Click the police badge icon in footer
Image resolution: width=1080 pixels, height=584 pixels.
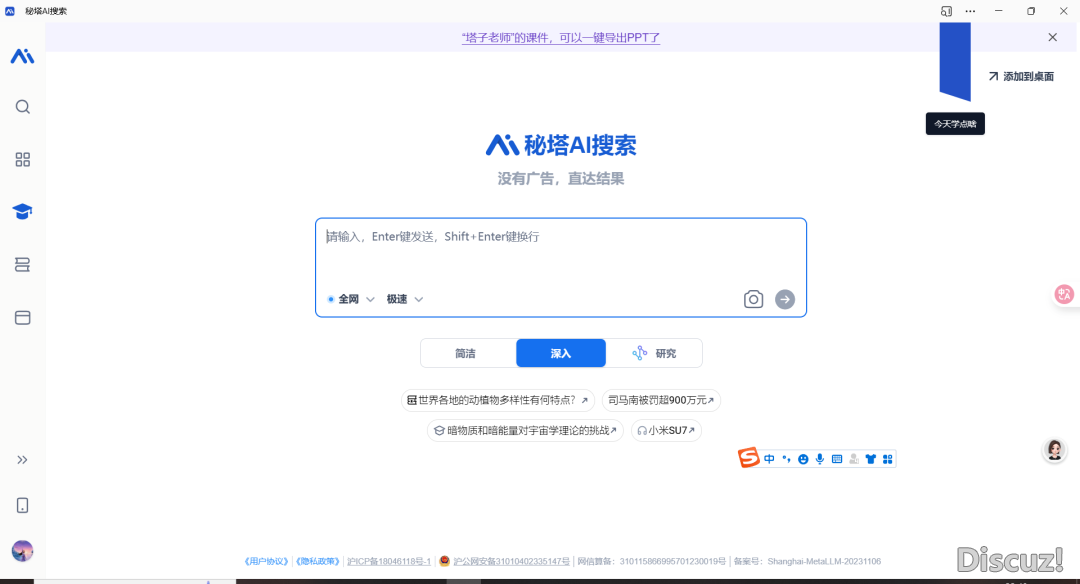point(445,561)
